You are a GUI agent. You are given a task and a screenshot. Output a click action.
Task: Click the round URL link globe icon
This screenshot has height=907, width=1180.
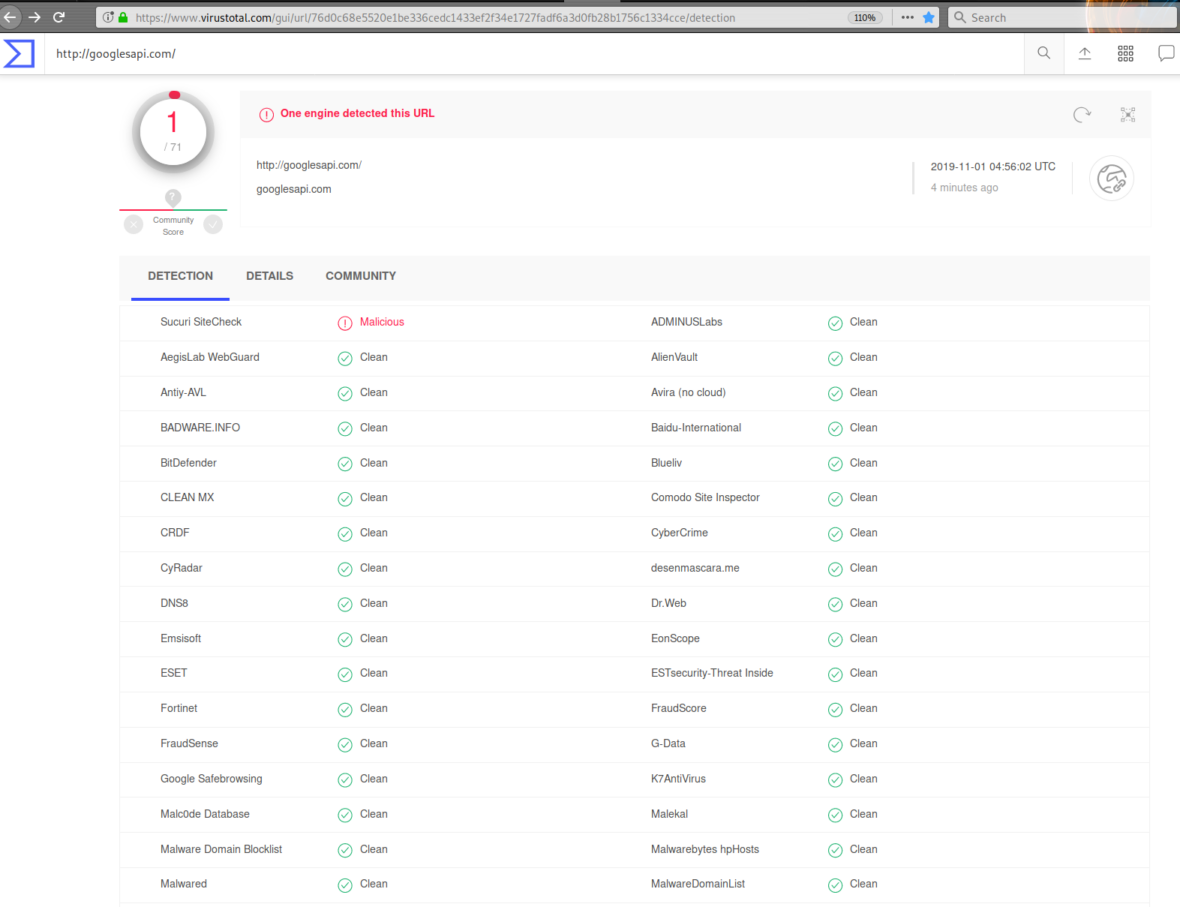coord(1111,179)
